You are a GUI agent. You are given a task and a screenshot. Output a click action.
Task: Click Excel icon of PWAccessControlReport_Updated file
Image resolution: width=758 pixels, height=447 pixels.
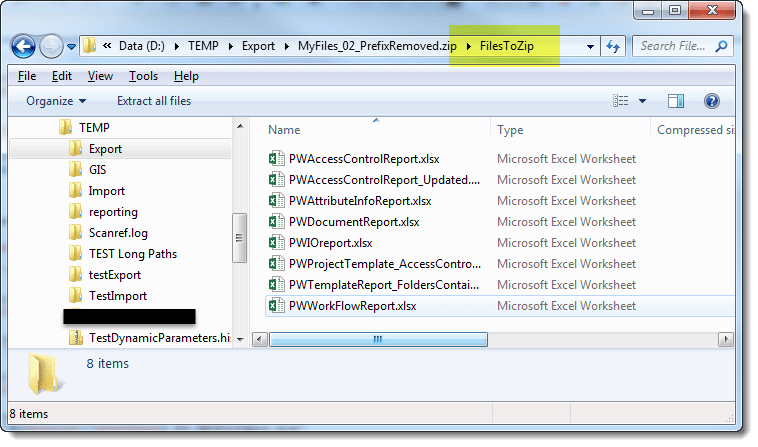point(276,180)
